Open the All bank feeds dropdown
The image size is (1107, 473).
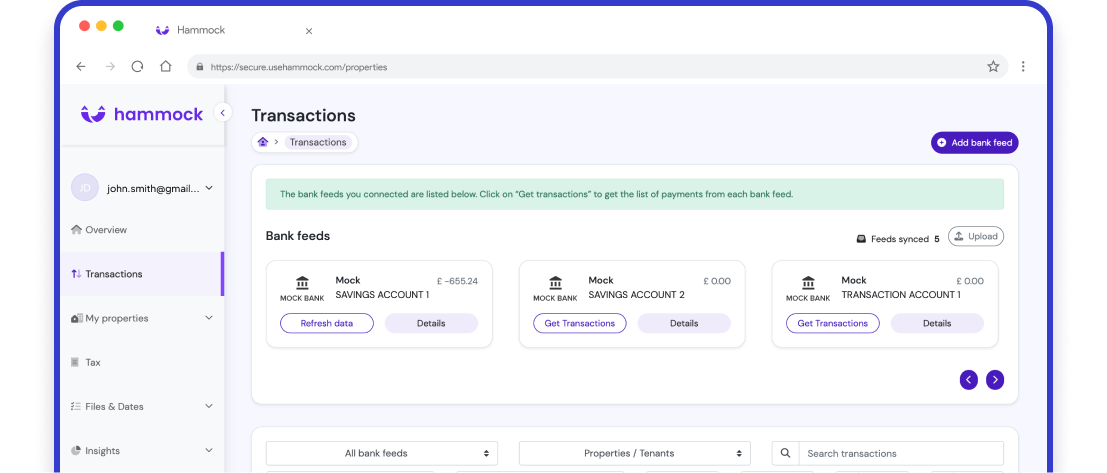point(381,453)
